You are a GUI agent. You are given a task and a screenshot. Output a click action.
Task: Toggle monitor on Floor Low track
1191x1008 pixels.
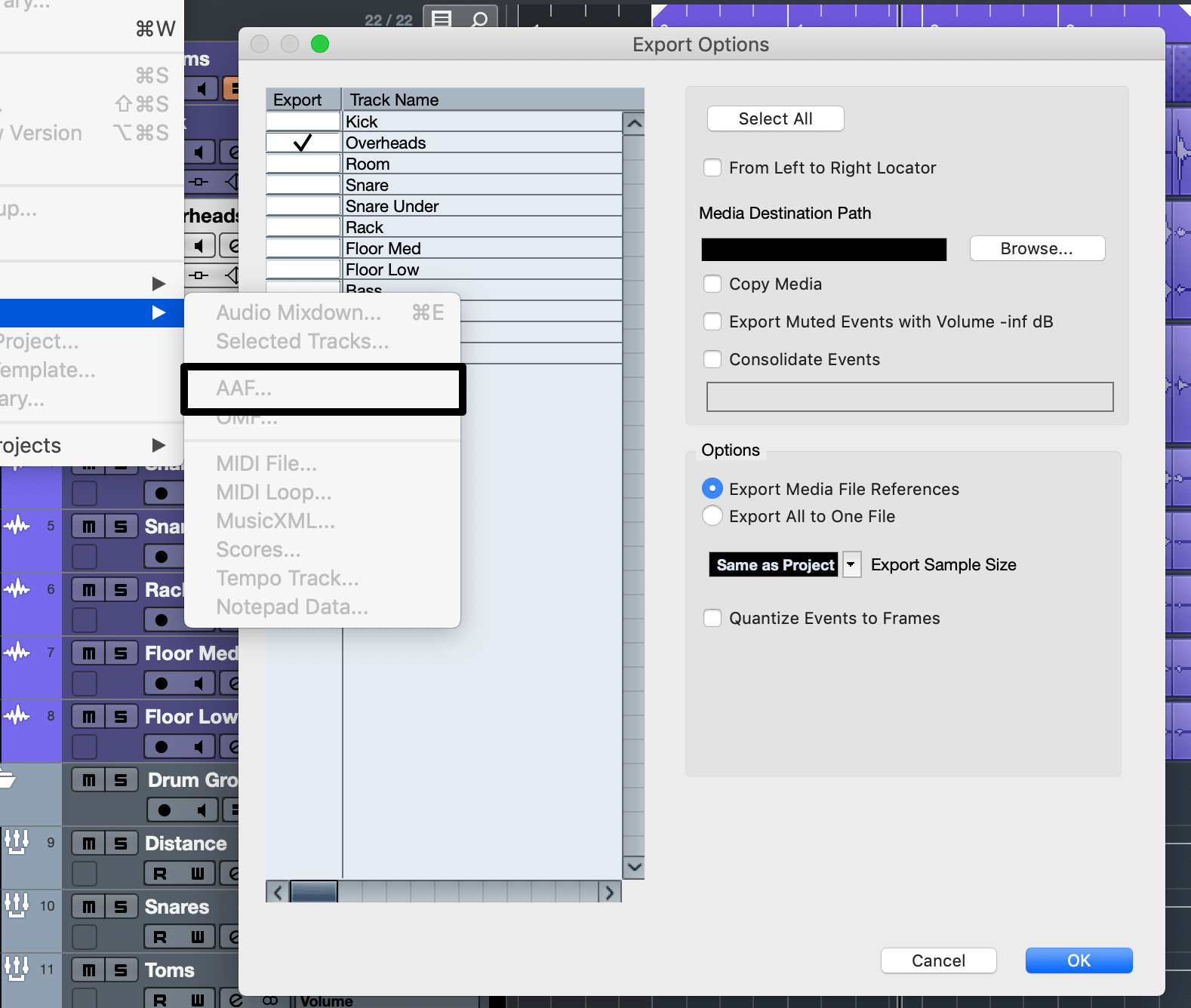198,747
